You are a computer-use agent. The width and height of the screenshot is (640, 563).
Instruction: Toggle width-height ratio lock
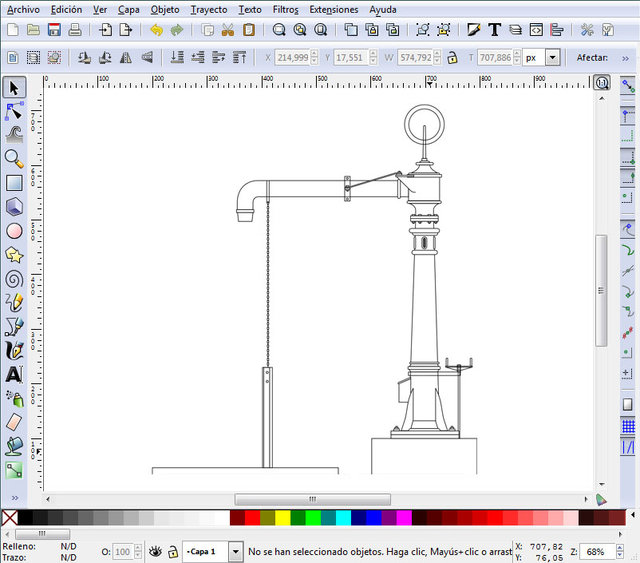click(x=452, y=58)
